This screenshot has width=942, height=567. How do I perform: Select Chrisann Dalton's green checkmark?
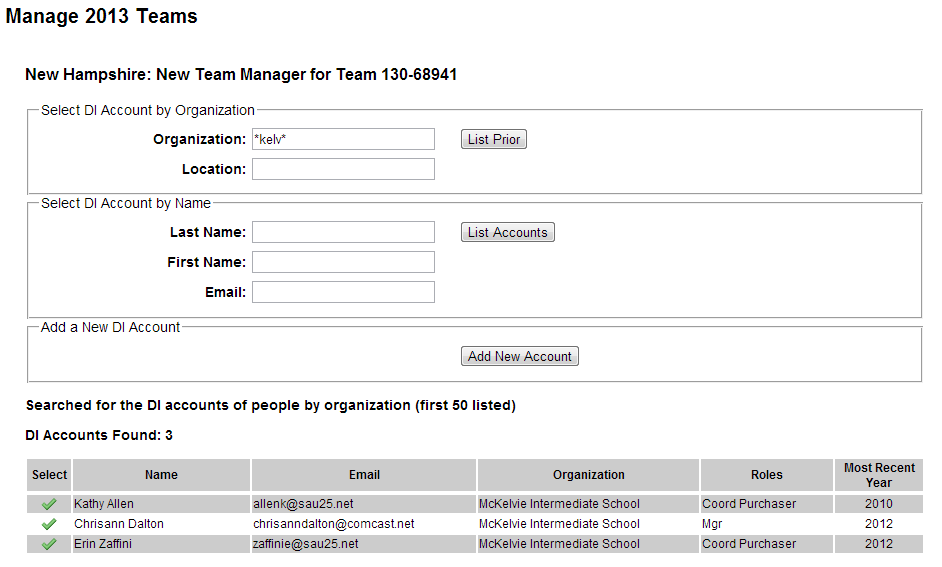pyautogui.click(x=49, y=524)
